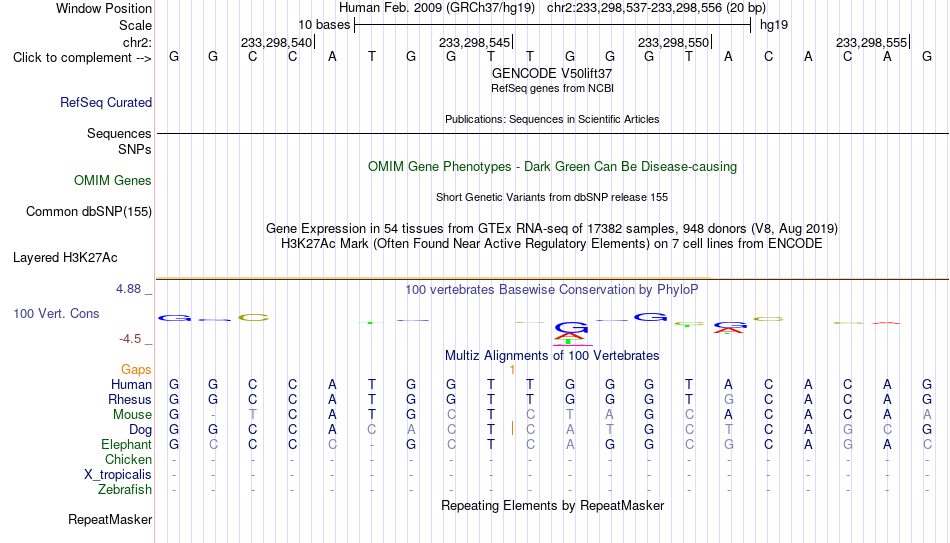Select the Rhesus species label
Screen dimensions: 950x543
click(x=130, y=399)
